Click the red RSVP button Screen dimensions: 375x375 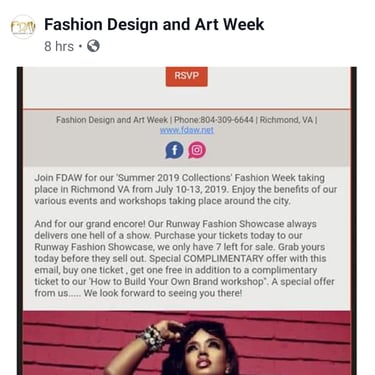tap(187, 76)
